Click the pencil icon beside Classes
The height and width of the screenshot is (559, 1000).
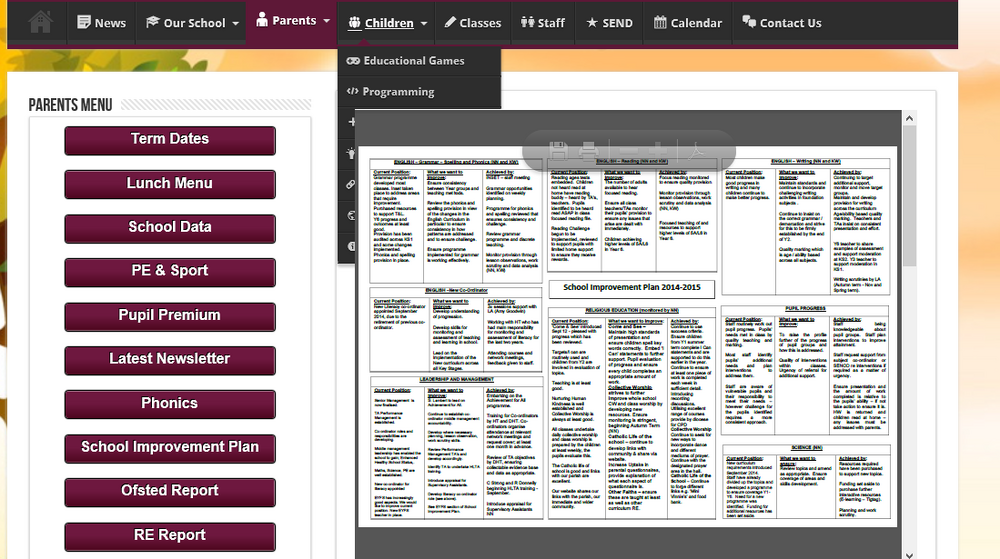(x=450, y=22)
